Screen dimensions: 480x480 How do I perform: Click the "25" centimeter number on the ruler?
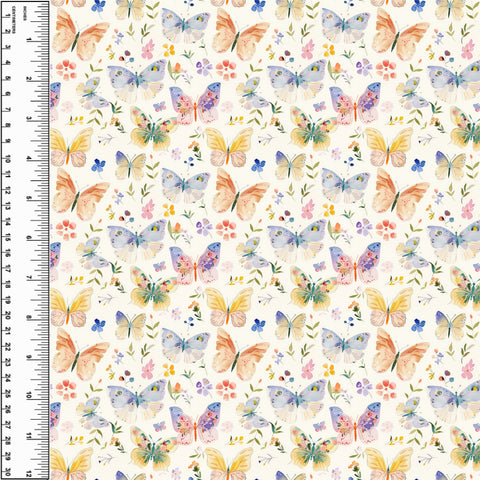(8, 394)
